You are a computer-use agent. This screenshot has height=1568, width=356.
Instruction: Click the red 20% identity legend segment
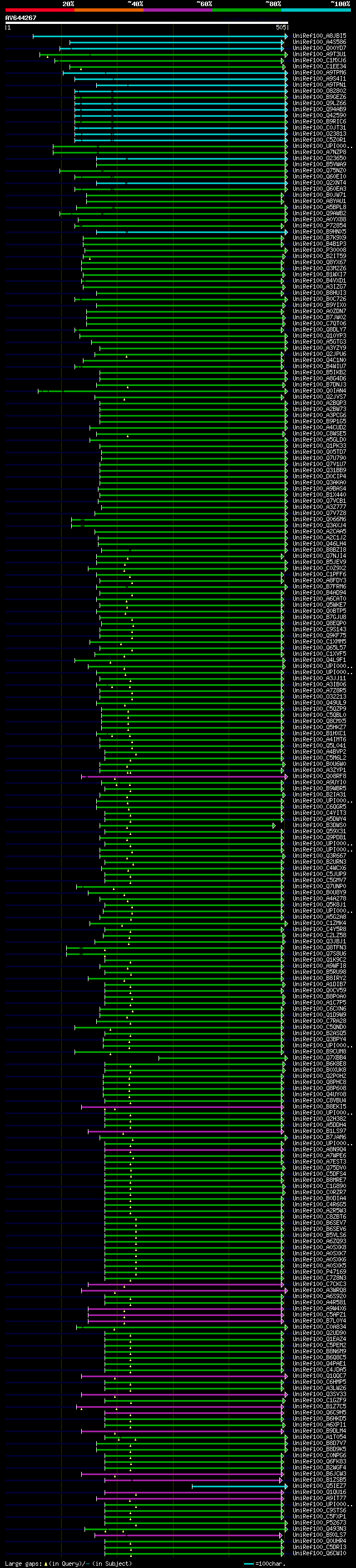coord(40,10)
